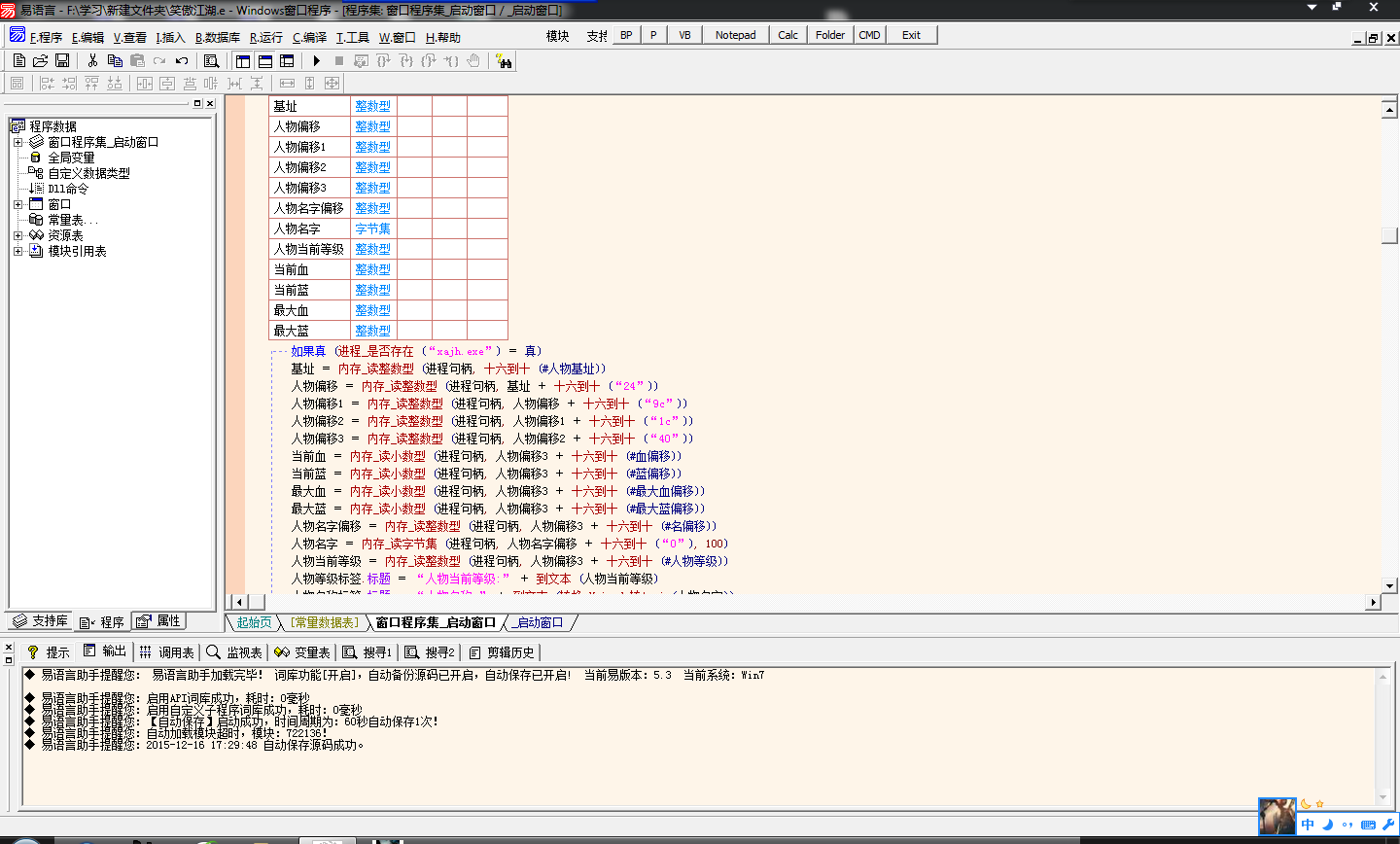The width and height of the screenshot is (1400, 844).
Task: Run the program with the play icon
Action: pos(317,60)
